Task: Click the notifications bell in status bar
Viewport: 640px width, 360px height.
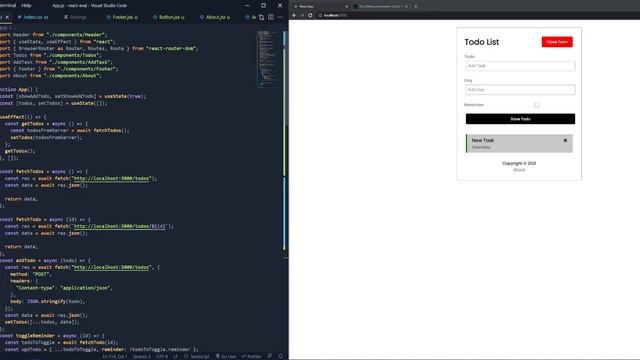Action: coord(280,356)
